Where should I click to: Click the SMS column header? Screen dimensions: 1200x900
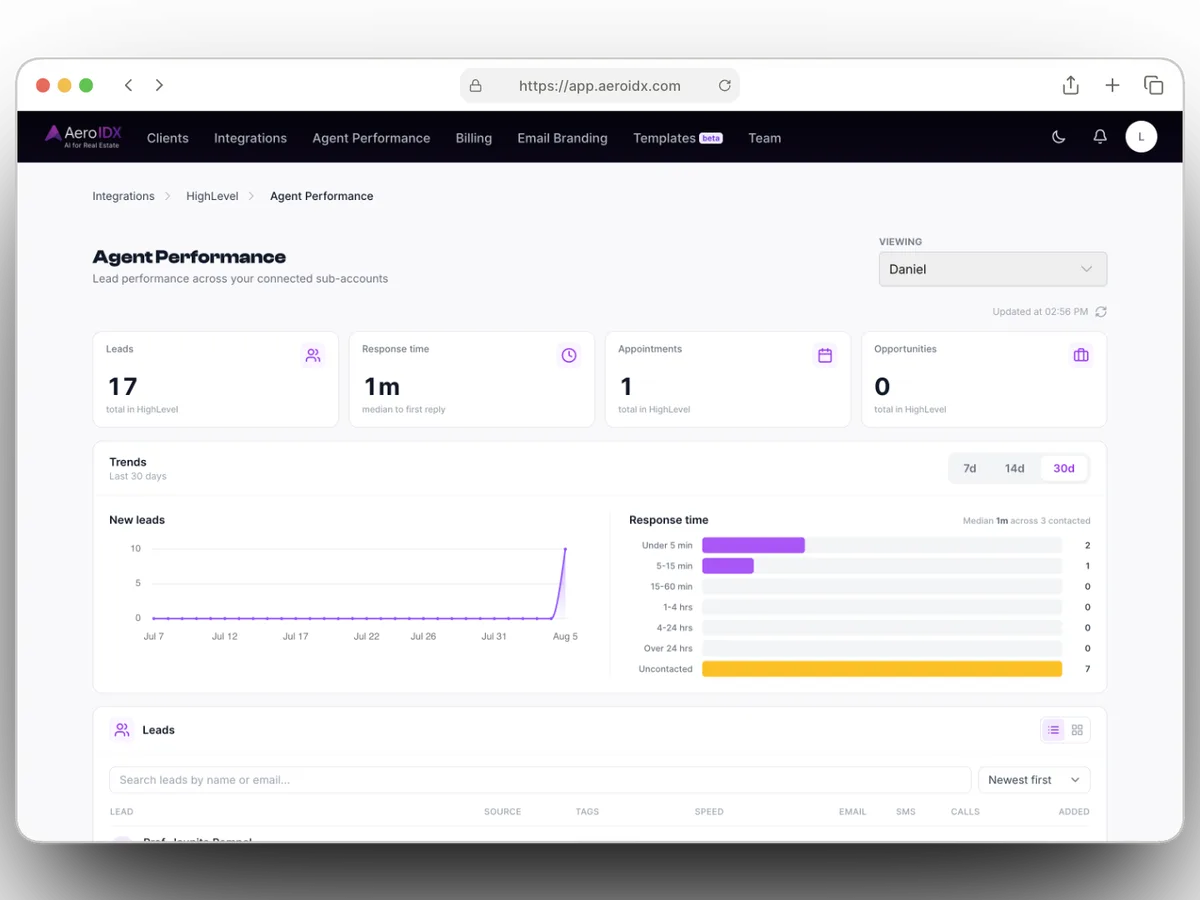tap(906, 812)
